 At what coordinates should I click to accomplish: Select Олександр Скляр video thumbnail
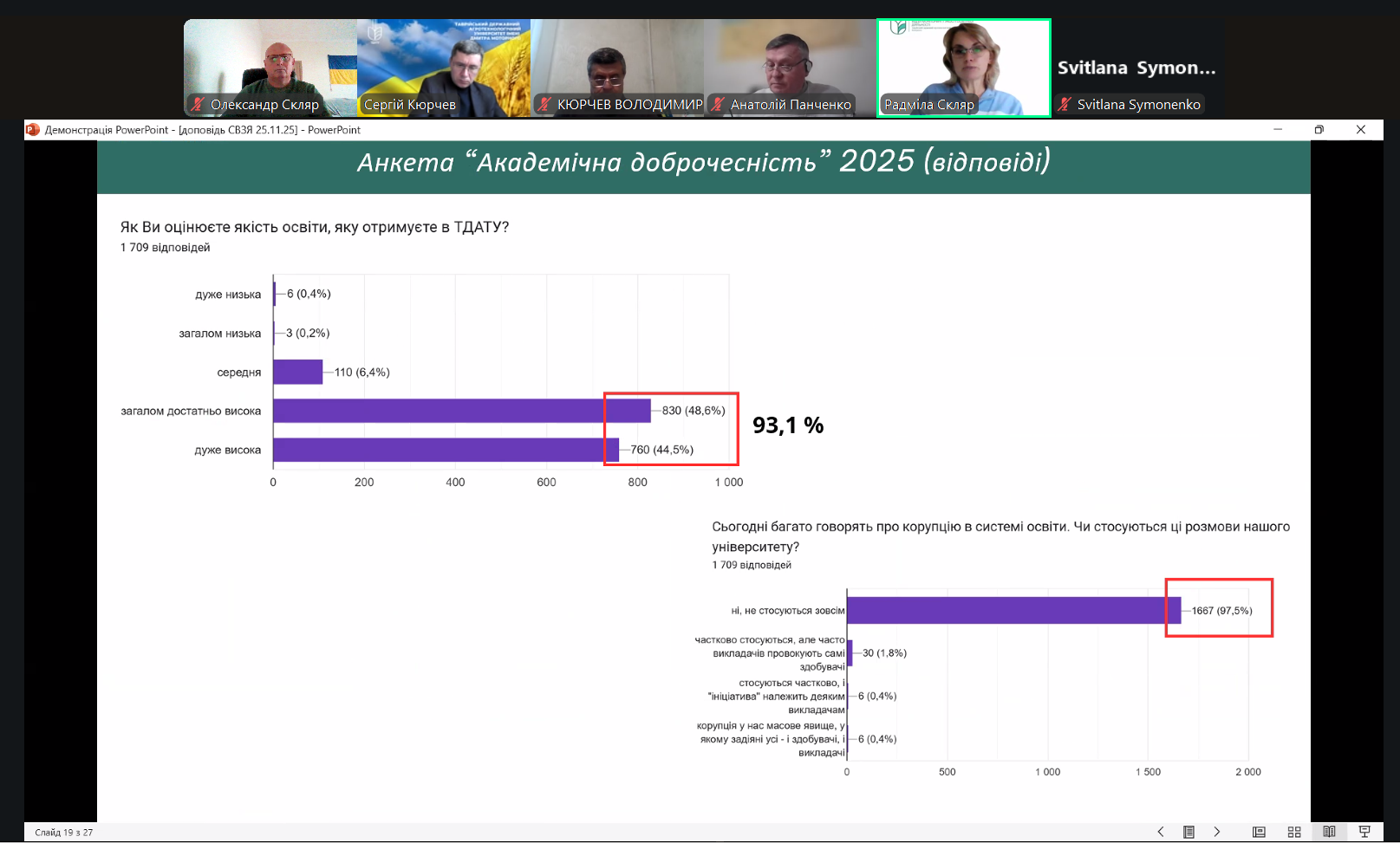click(x=270, y=68)
